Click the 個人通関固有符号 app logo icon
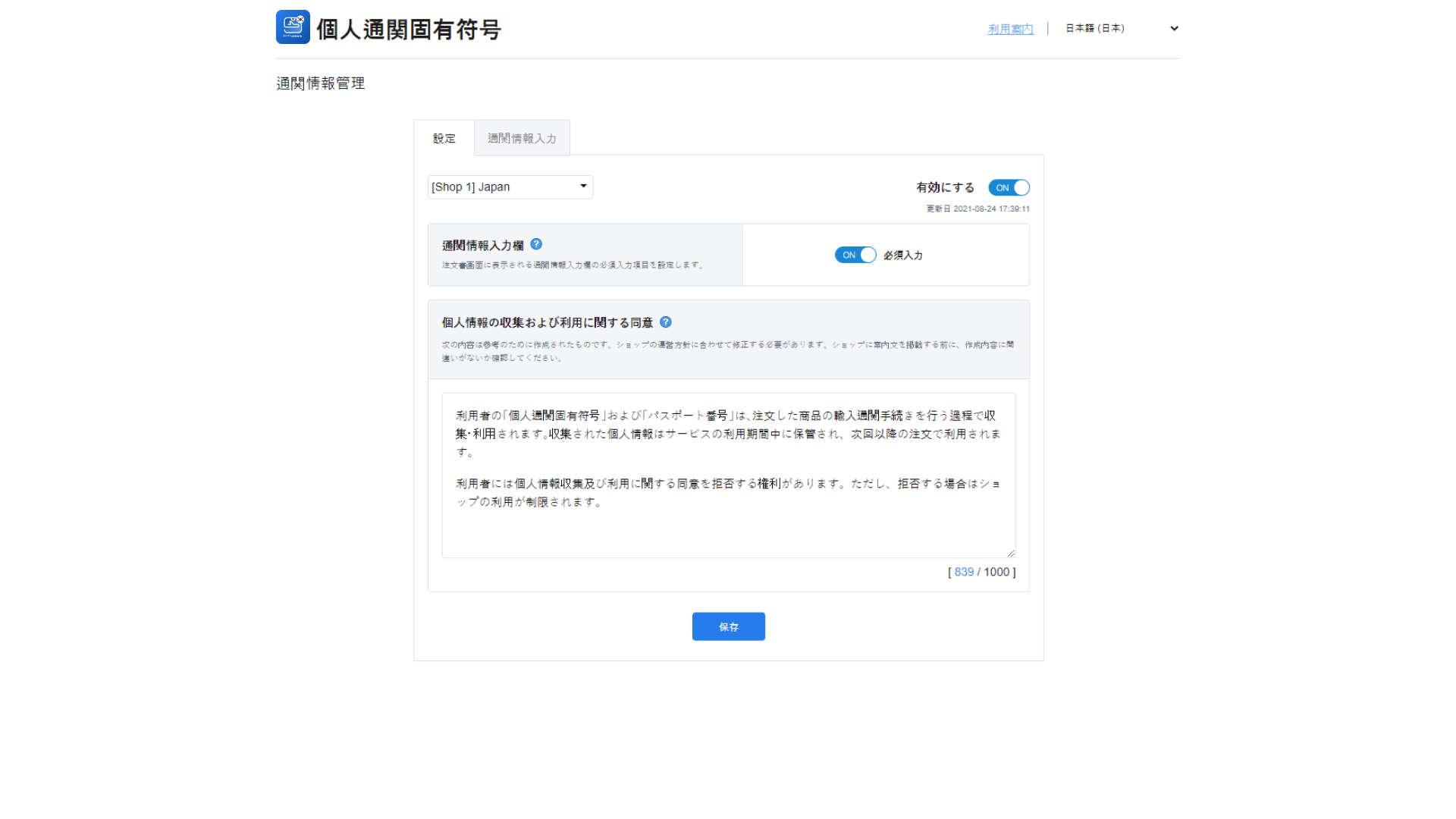The image size is (1456, 819). pos(293,27)
